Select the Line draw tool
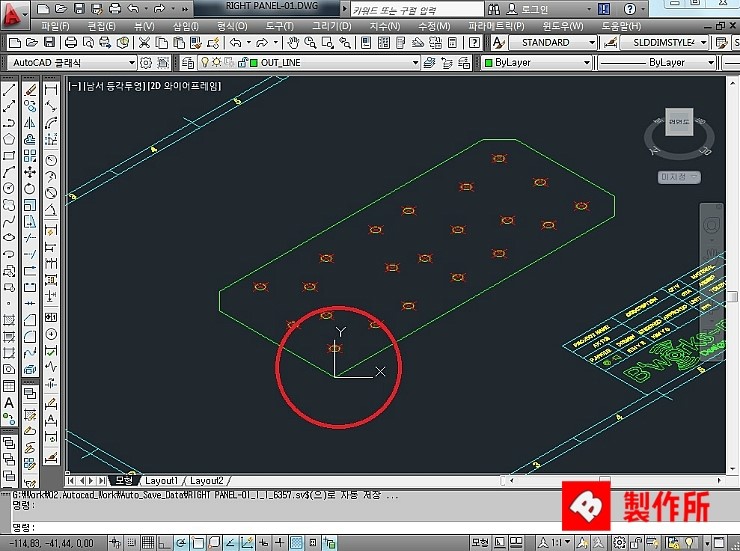This screenshot has height=551, width=740. coord(9,90)
